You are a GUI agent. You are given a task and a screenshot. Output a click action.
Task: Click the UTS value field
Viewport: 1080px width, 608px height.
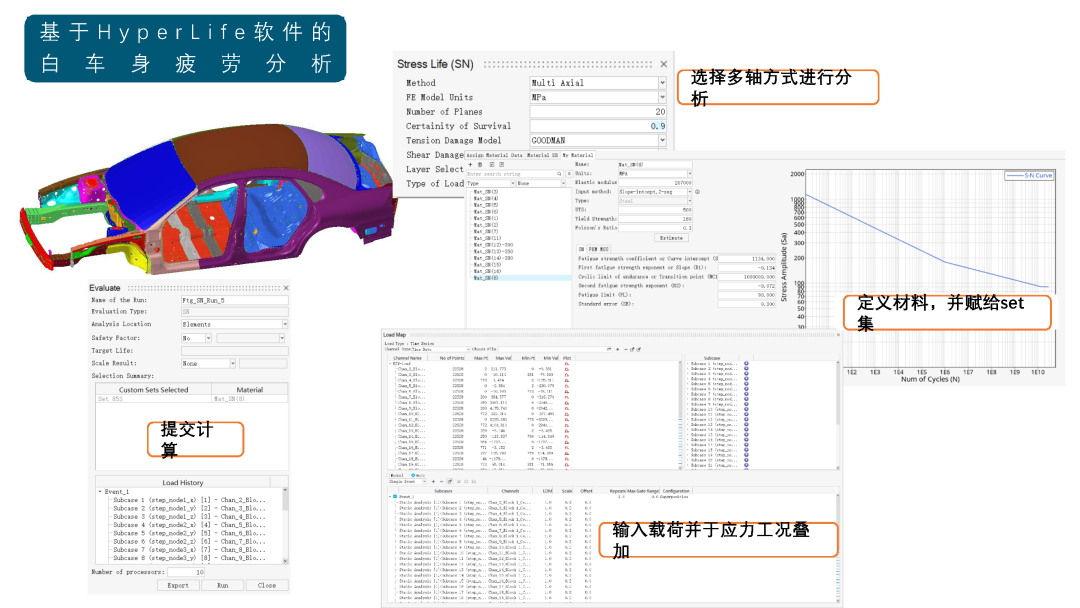click(654, 209)
